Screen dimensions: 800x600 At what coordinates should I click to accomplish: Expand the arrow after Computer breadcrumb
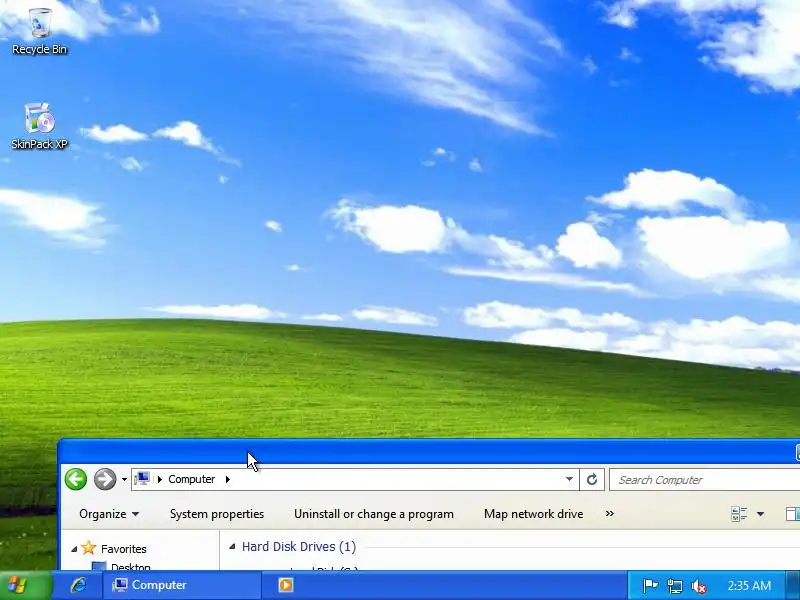[x=228, y=479]
